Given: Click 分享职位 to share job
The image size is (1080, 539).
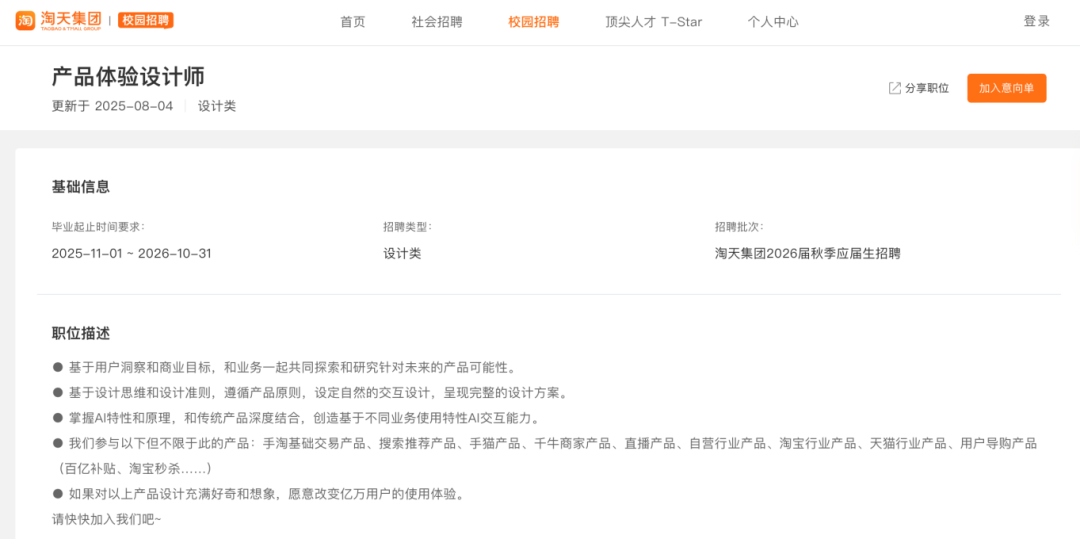Looking at the screenshot, I should pos(926,88).
